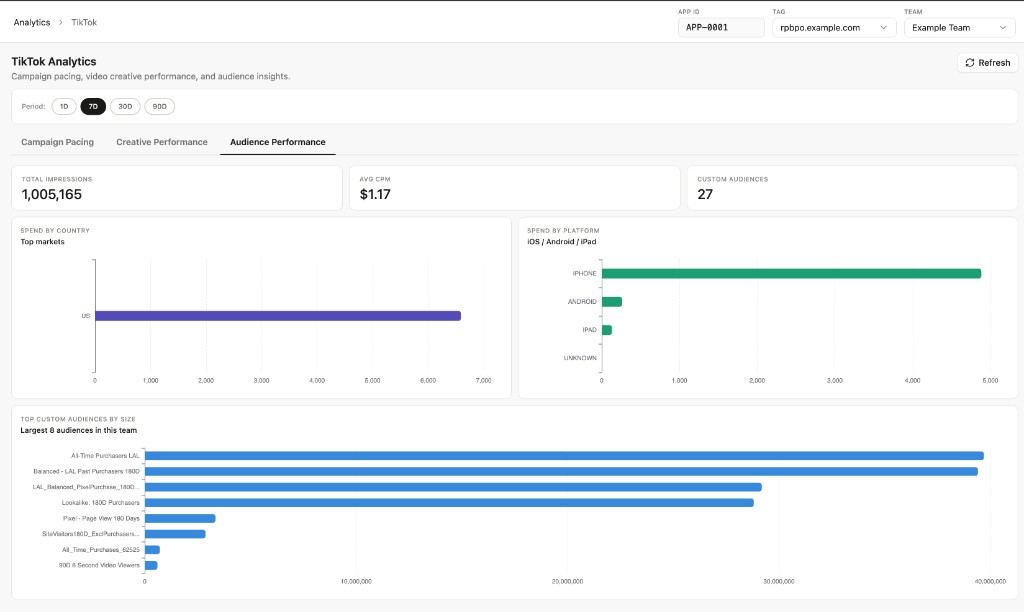The image size is (1024, 612).
Task: Switch to Creative Performance tab
Action: tap(162, 142)
